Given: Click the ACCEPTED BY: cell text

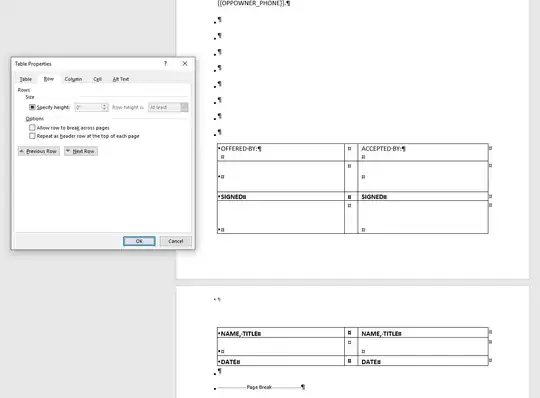Looking at the screenshot, I should [x=383, y=149].
